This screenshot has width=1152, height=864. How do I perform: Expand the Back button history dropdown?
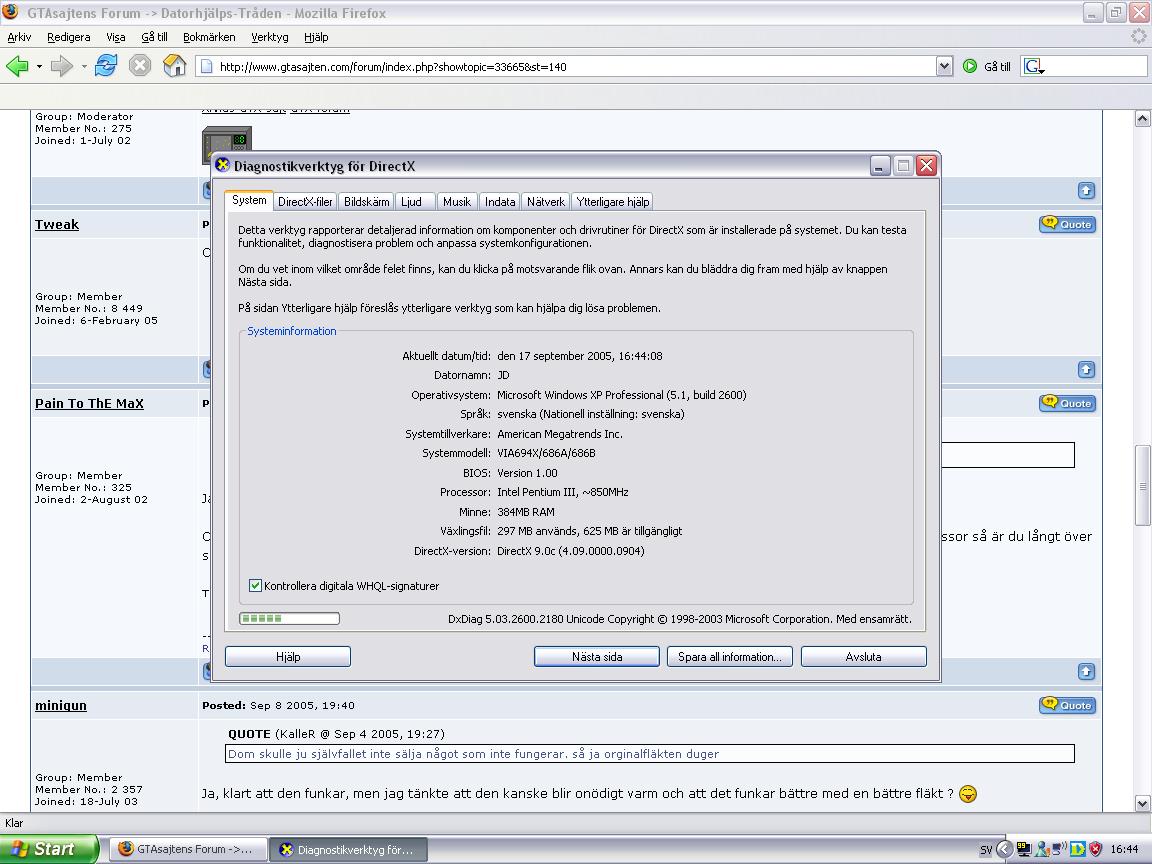pyautogui.click(x=39, y=67)
